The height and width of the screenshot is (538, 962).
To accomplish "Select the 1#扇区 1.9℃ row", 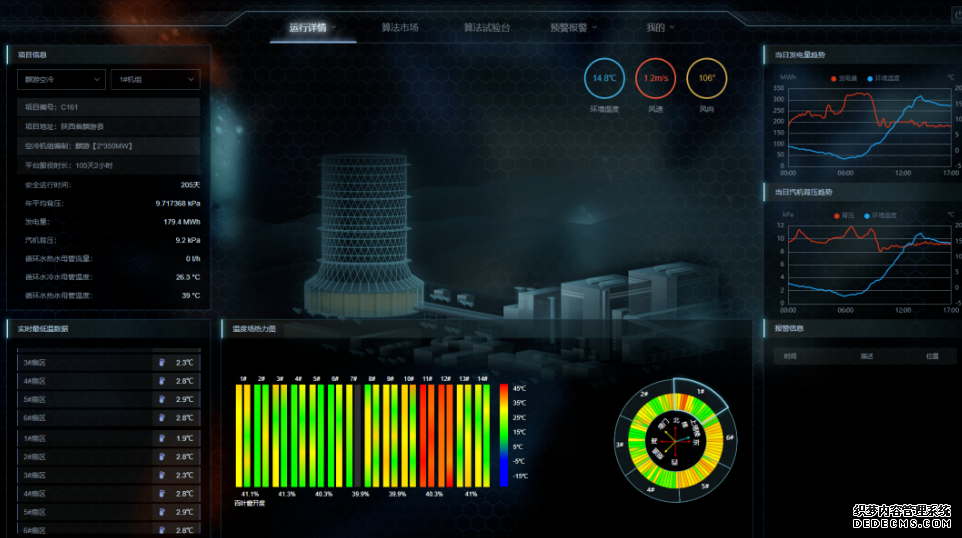I will [109, 439].
